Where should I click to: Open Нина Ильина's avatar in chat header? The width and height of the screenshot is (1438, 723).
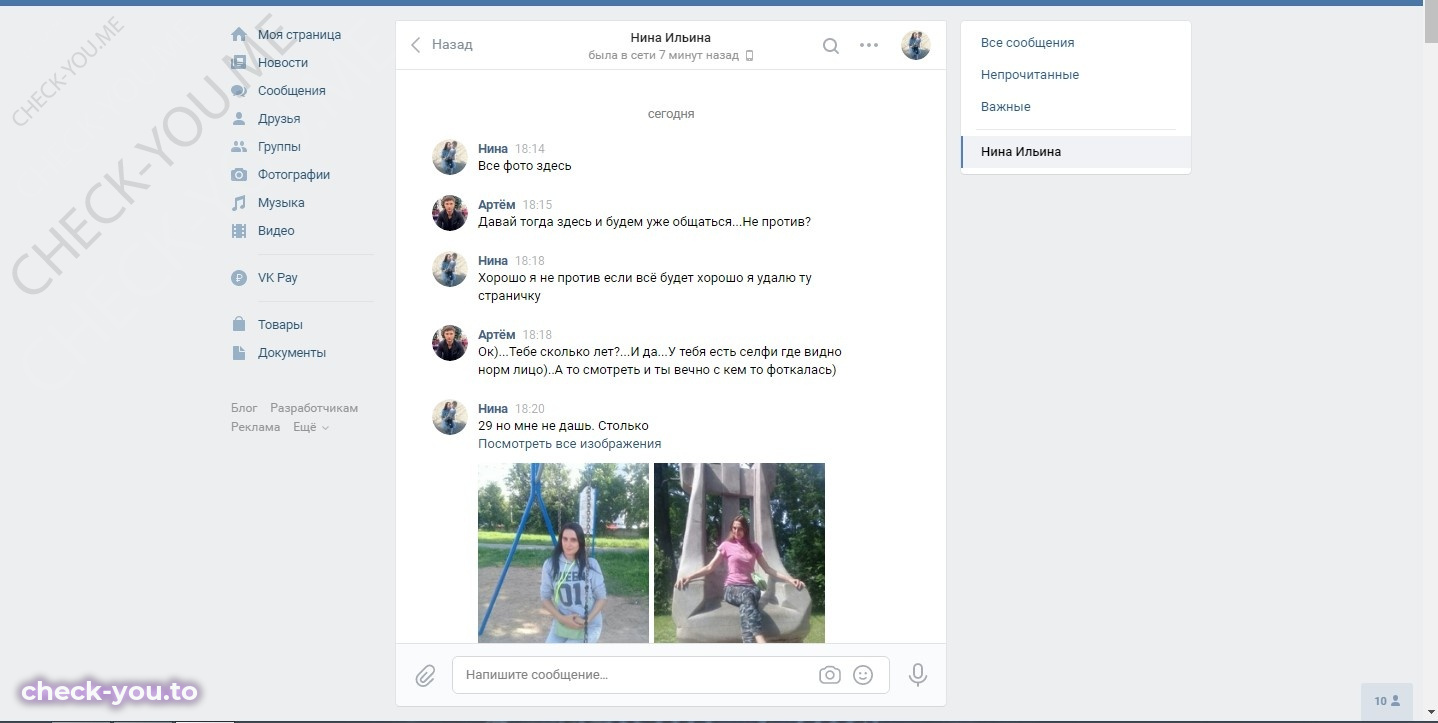pyautogui.click(x=916, y=45)
